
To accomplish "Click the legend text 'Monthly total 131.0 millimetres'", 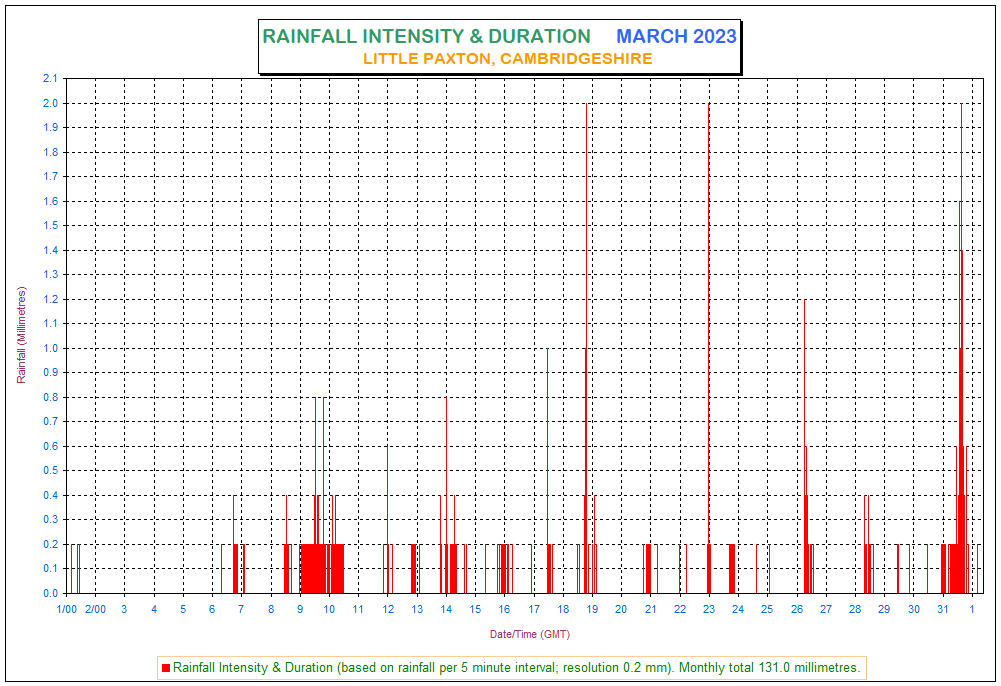I will (769, 667).
